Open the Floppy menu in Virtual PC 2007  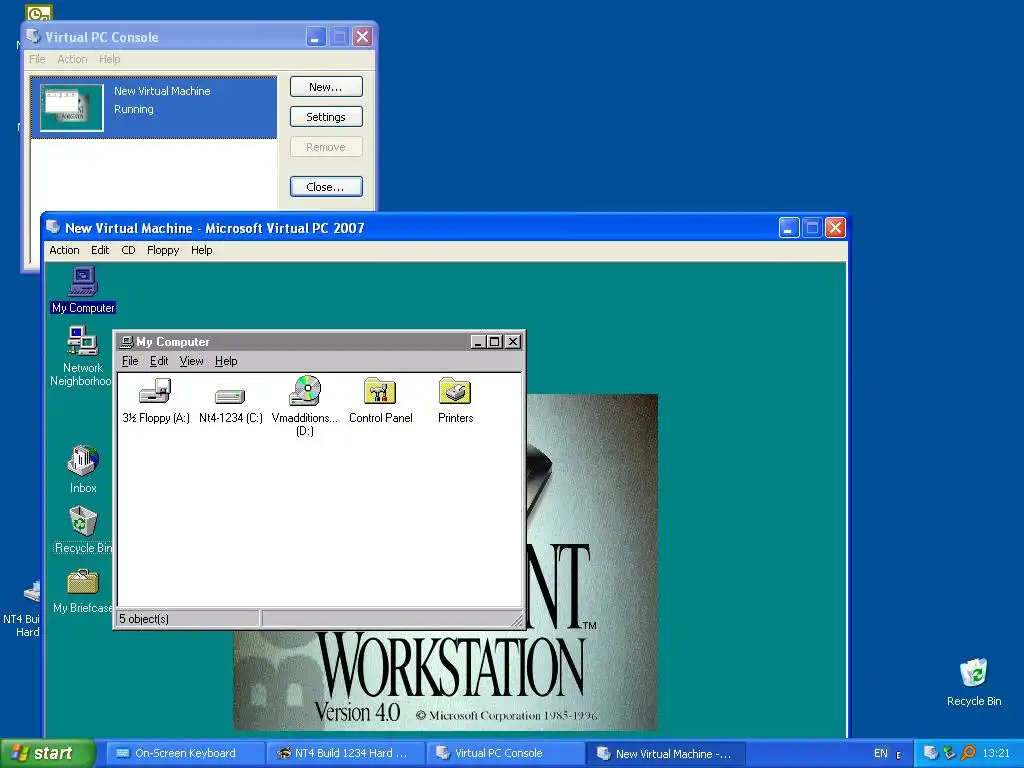[x=163, y=250]
